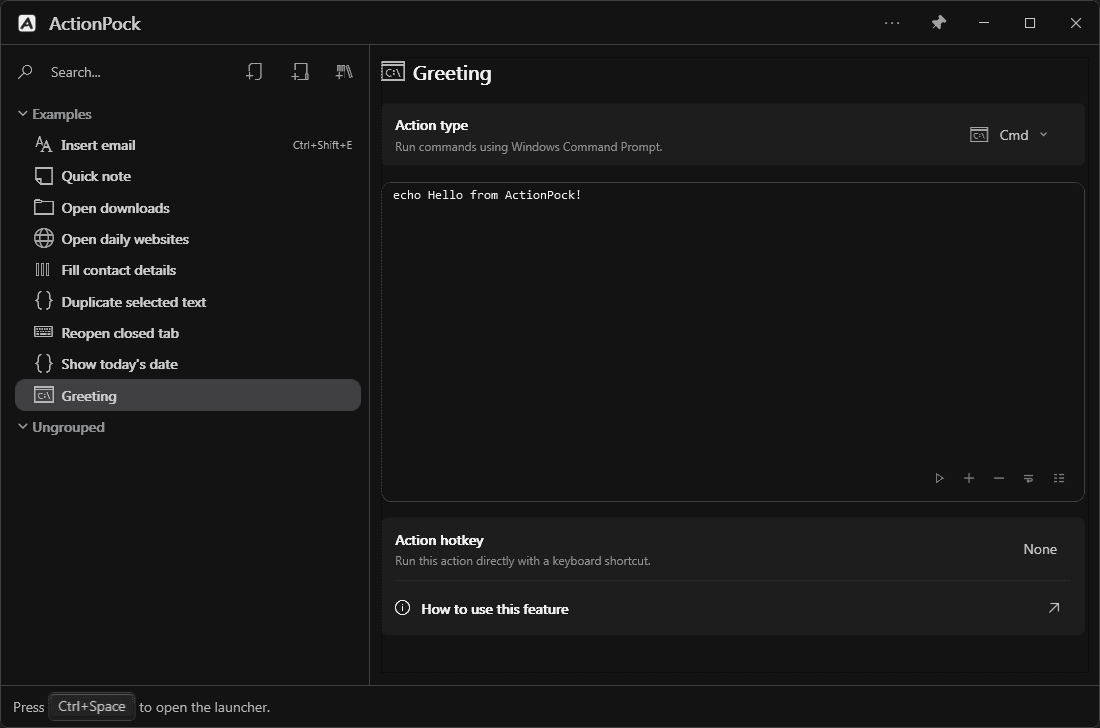1100x728 pixels.
Task: Select the Insert email action
Action: (188, 145)
